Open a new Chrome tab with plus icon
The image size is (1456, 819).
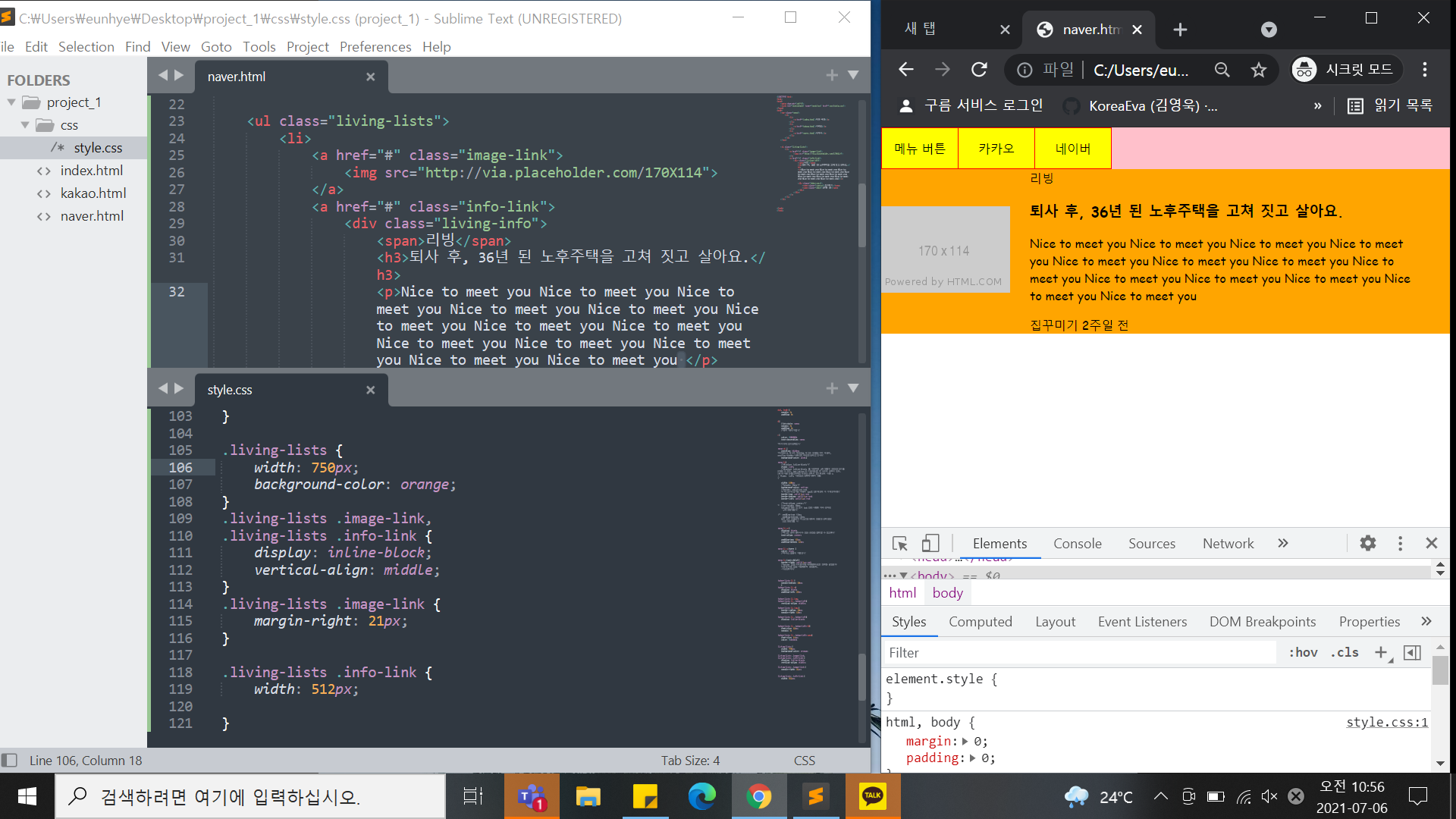pyautogui.click(x=1180, y=30)
